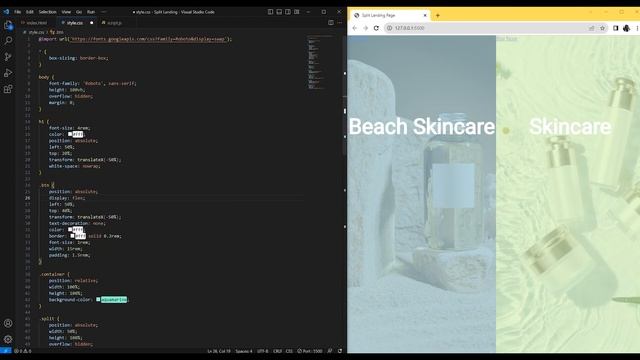Open the Manage gear in VS Code
Image resolution: width=640 pixels, height=360 pixels.
point(8,339)
